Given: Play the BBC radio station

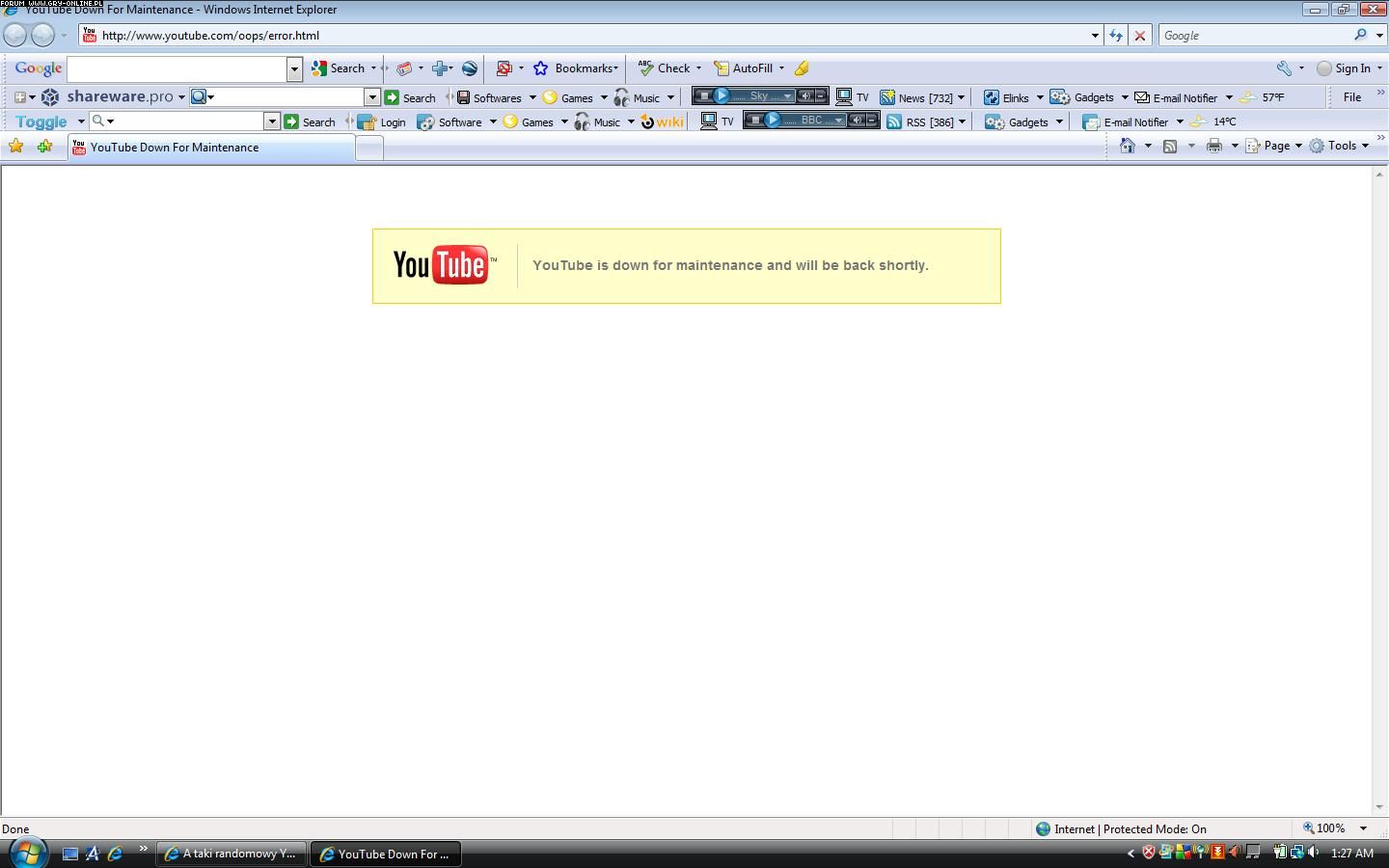Looking at the screenshot, I should [x=773, y=121].
